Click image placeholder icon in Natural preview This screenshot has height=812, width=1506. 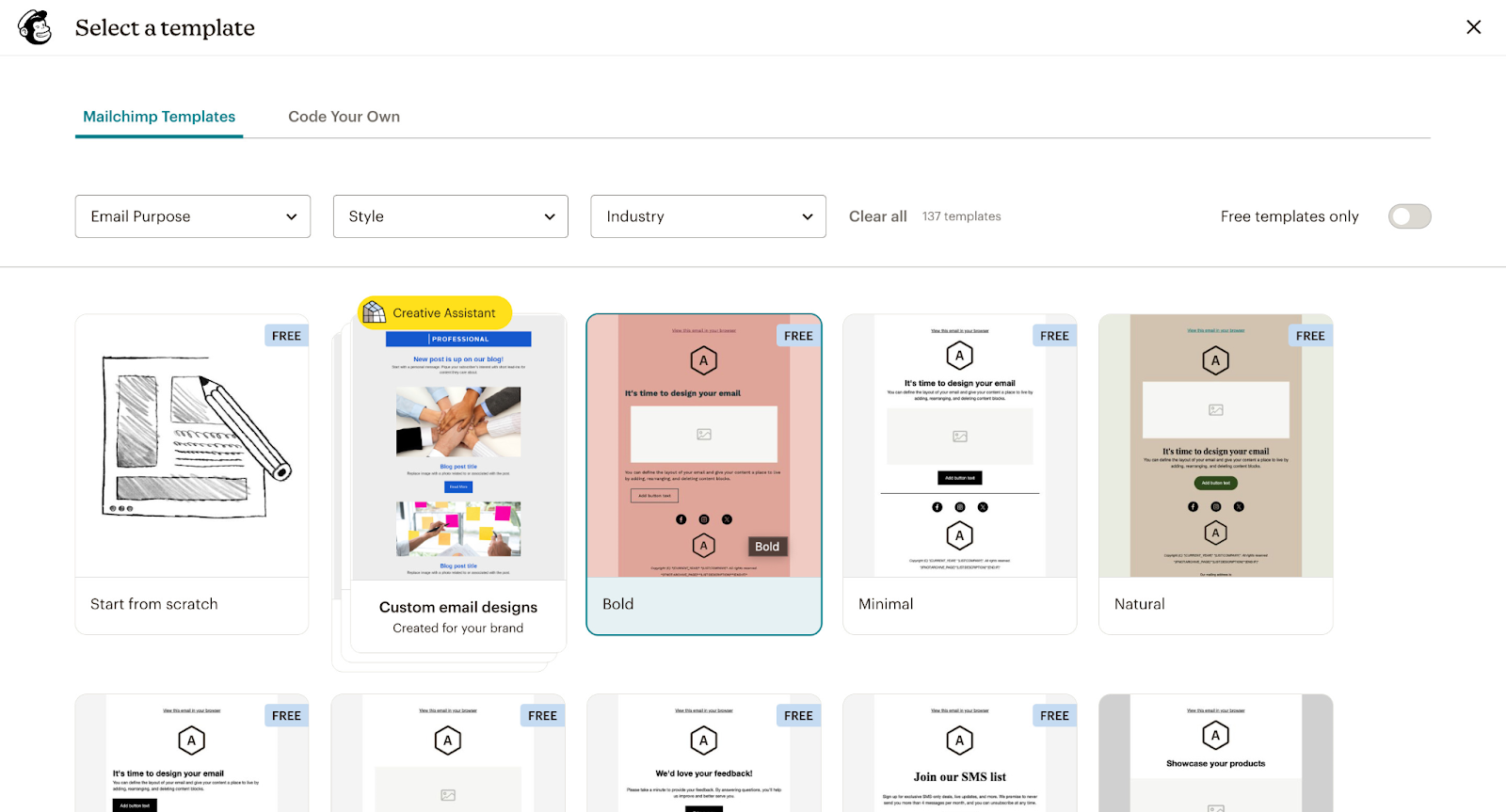1216,410
